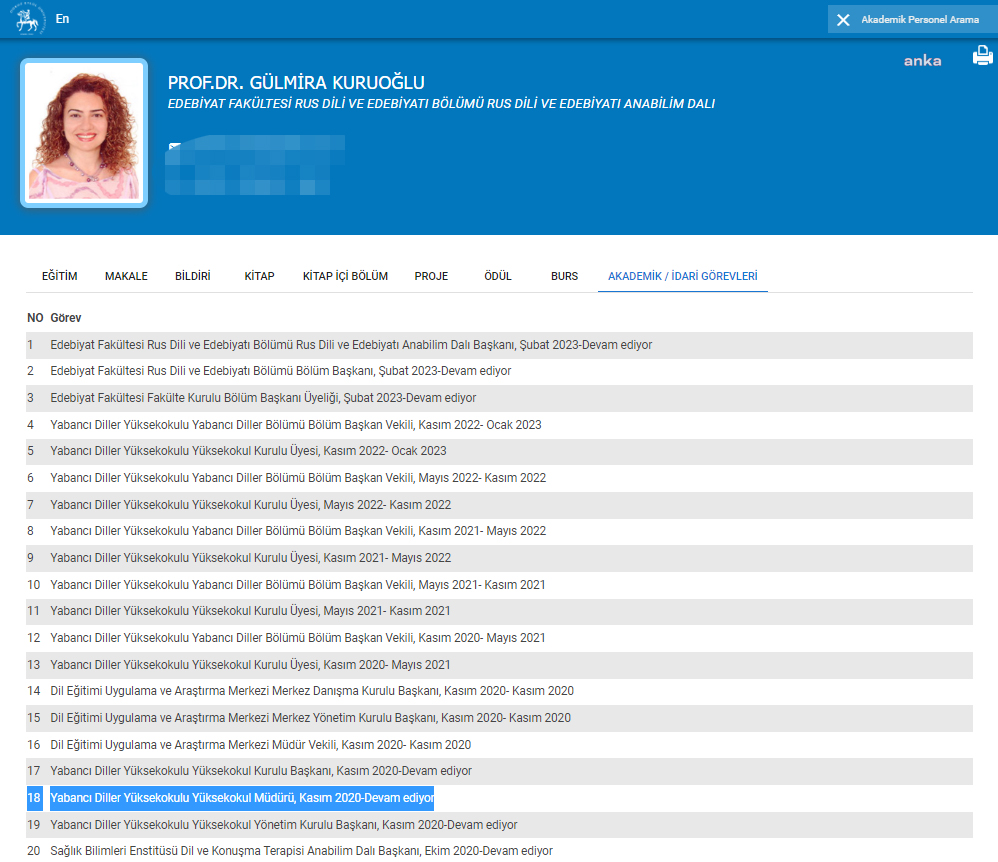The image size is (998, 862).
Task: Click row 11 Yüksekokul Kurulu Üyesi, Mayıs 2021- Kasım 2021
Action: [x=499, y=611]
